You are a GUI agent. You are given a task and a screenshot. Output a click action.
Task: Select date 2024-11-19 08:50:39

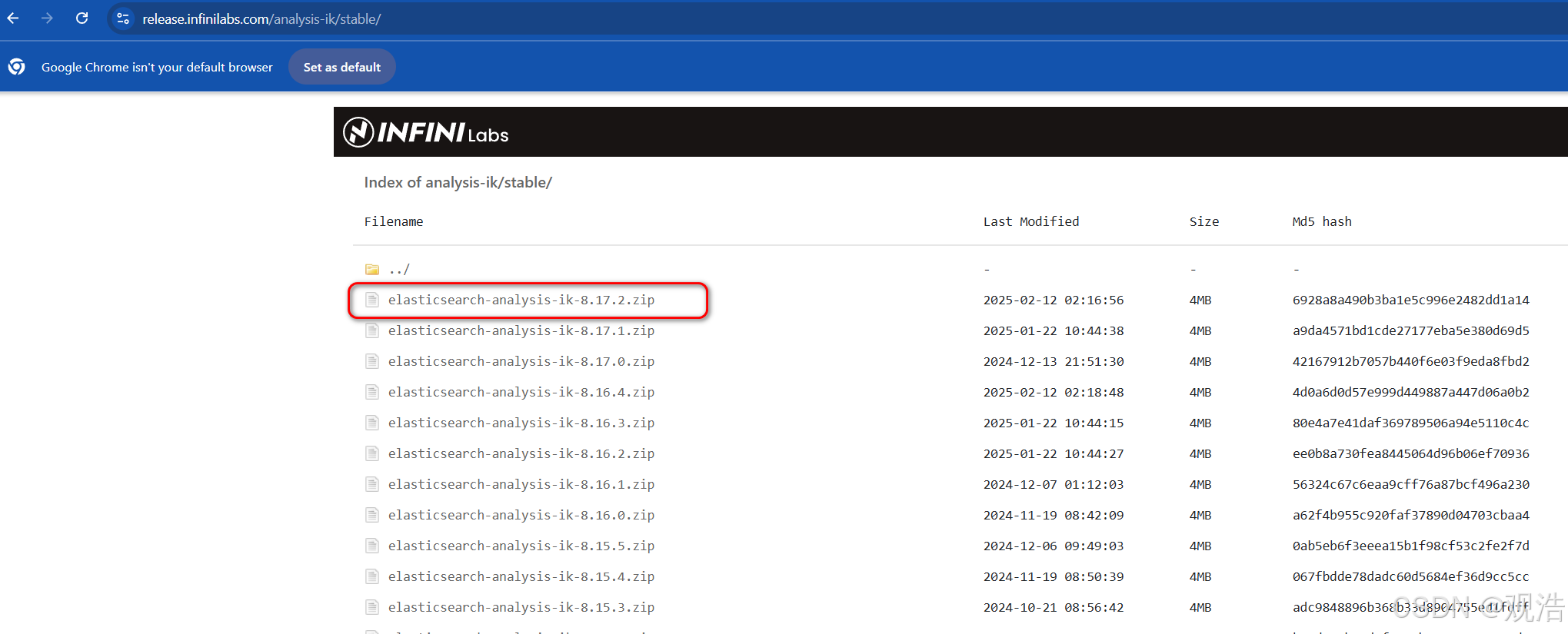1054,576
